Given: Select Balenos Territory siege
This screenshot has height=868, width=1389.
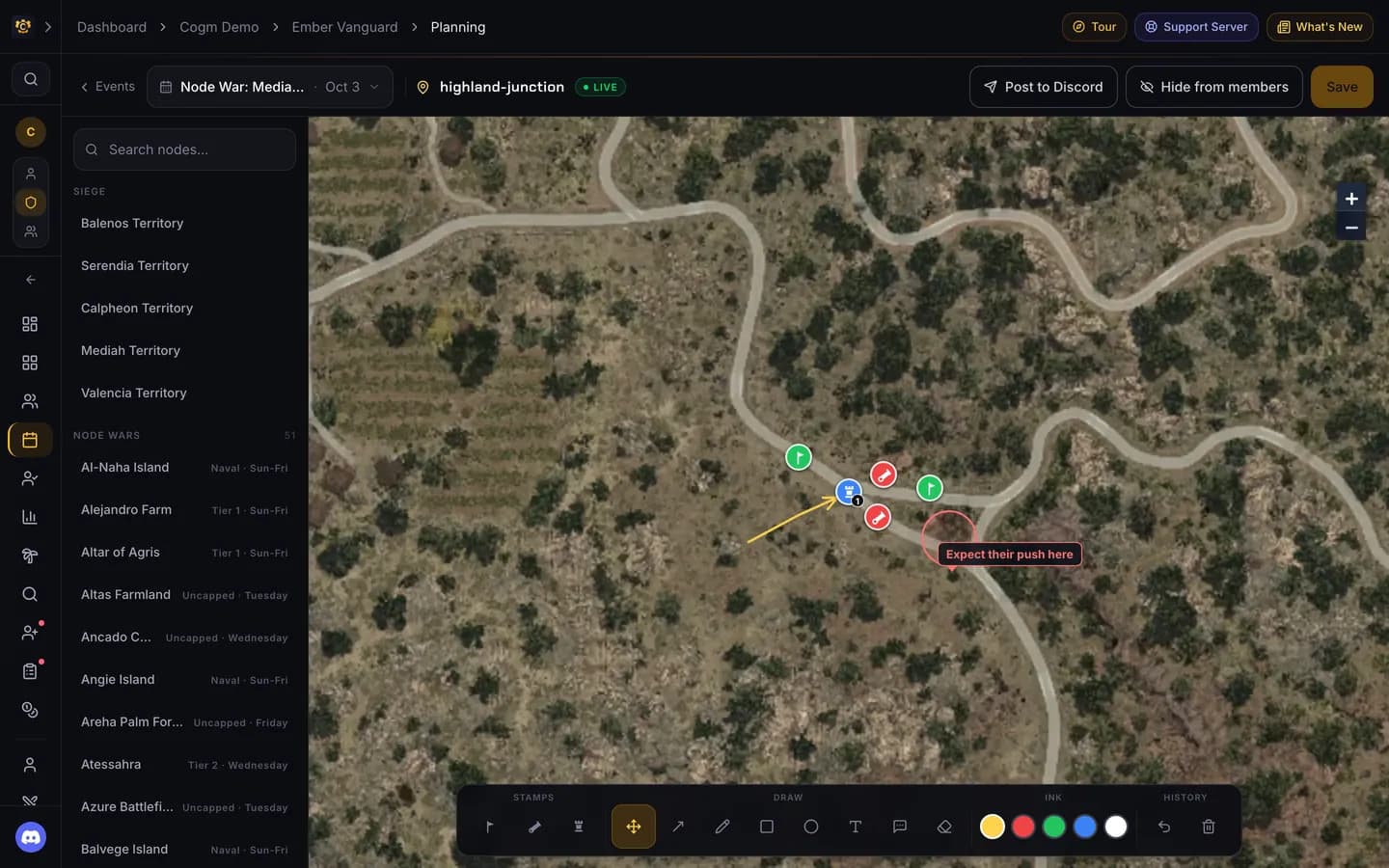Looking at the screenshot, I should [184, 223].
